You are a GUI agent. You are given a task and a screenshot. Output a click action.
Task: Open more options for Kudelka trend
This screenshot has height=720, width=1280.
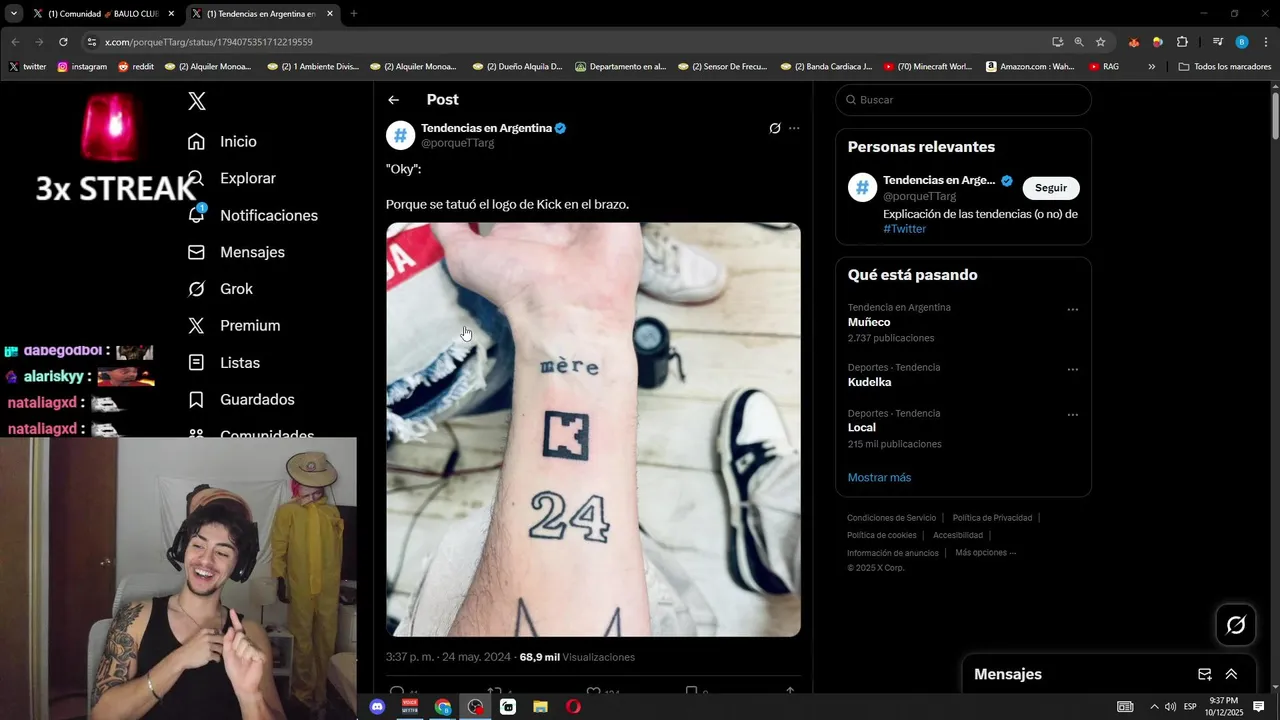(1072, 370)
